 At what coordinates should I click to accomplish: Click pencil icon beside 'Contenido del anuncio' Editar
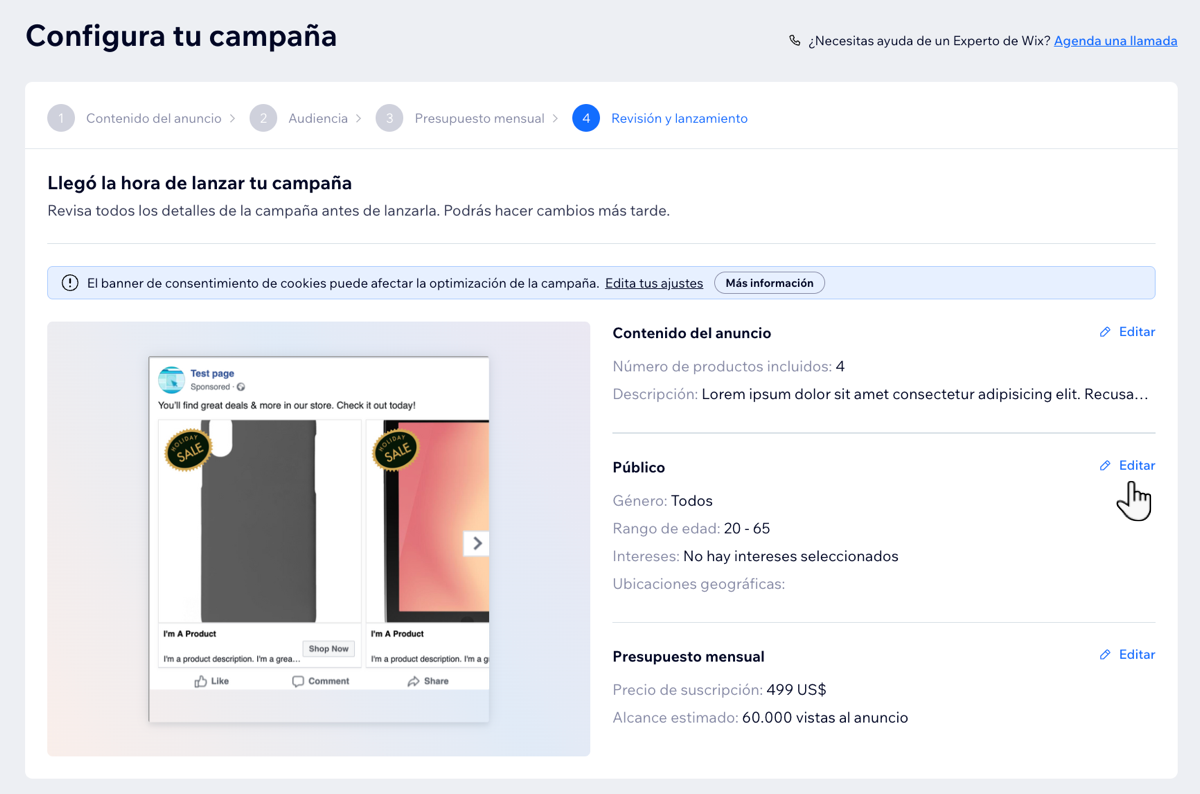1105,332
